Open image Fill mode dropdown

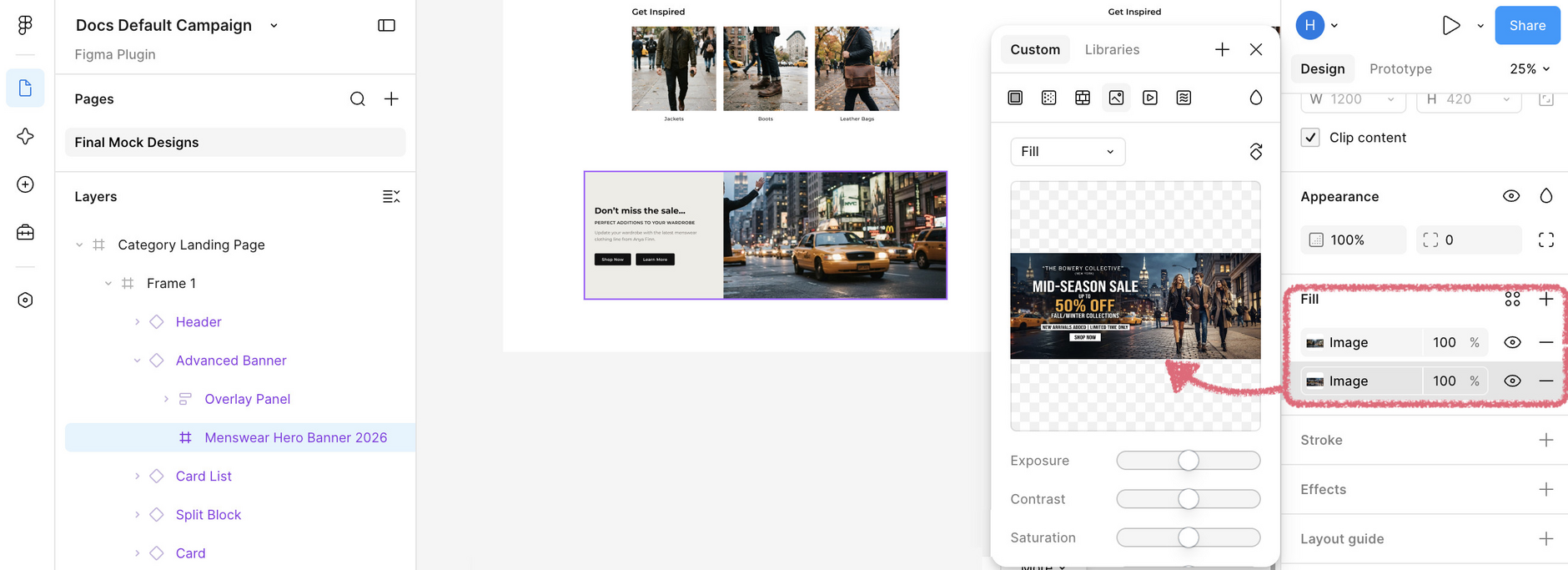[1068, 151]
